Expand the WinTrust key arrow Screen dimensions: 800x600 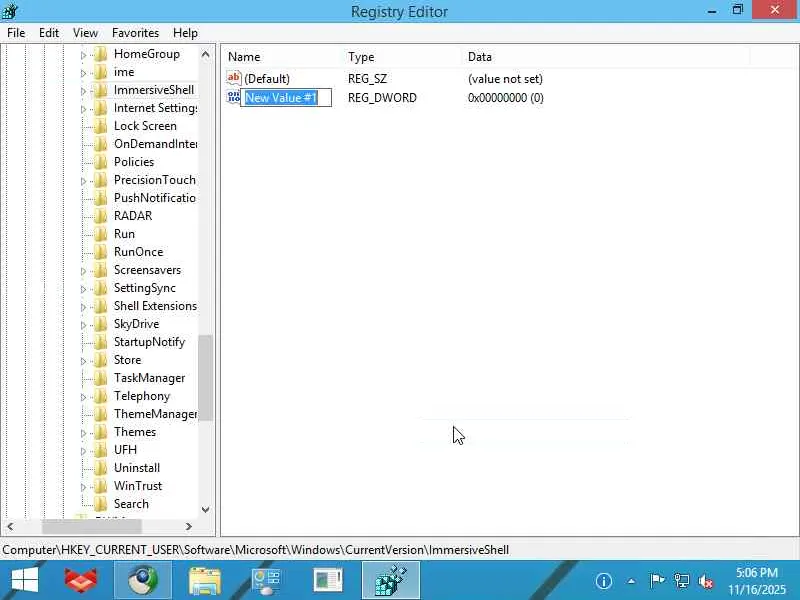[83, 487]
